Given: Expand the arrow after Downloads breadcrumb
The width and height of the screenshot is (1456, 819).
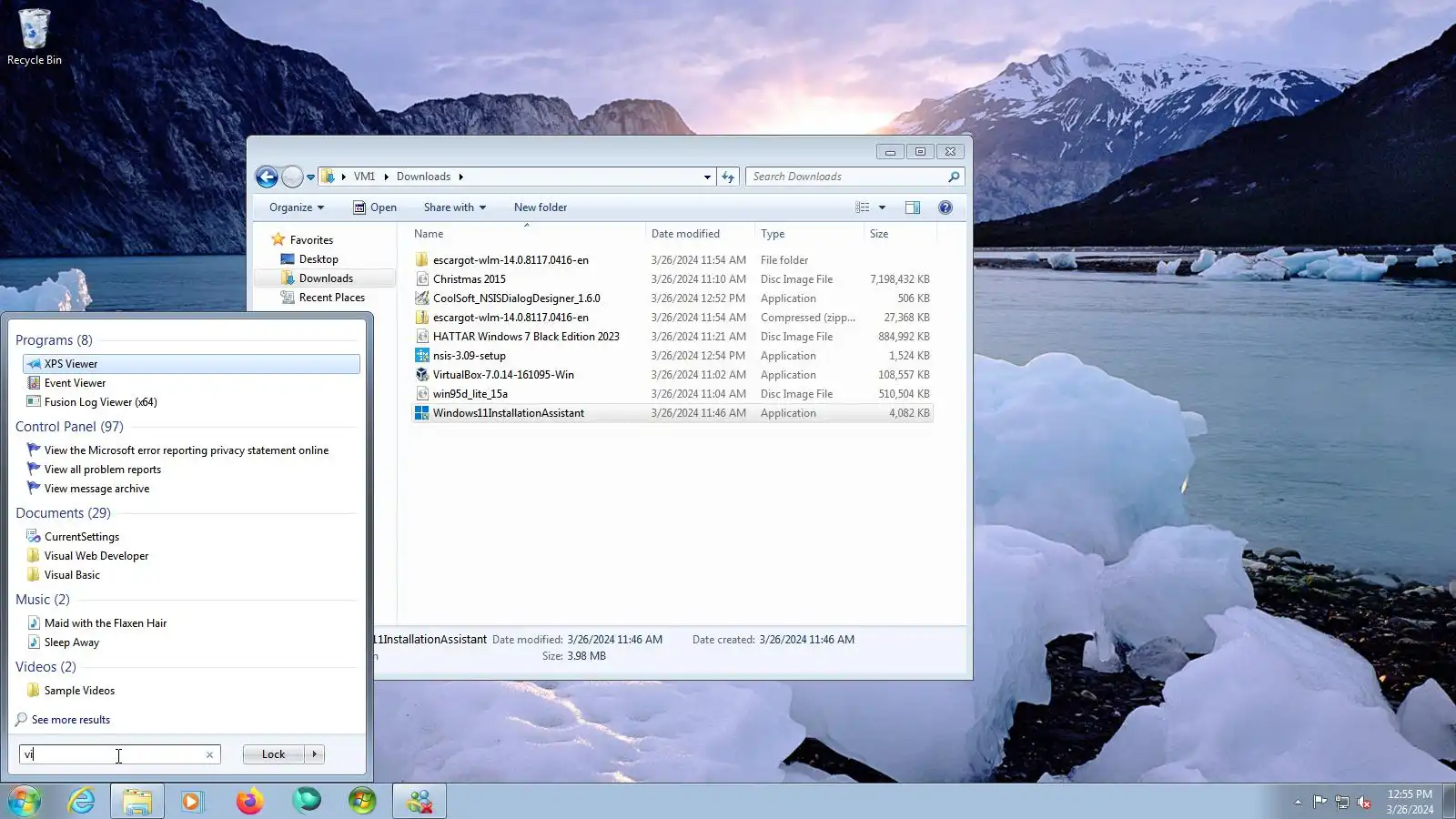Looking at the screenshot, I should tap(460, 177).
